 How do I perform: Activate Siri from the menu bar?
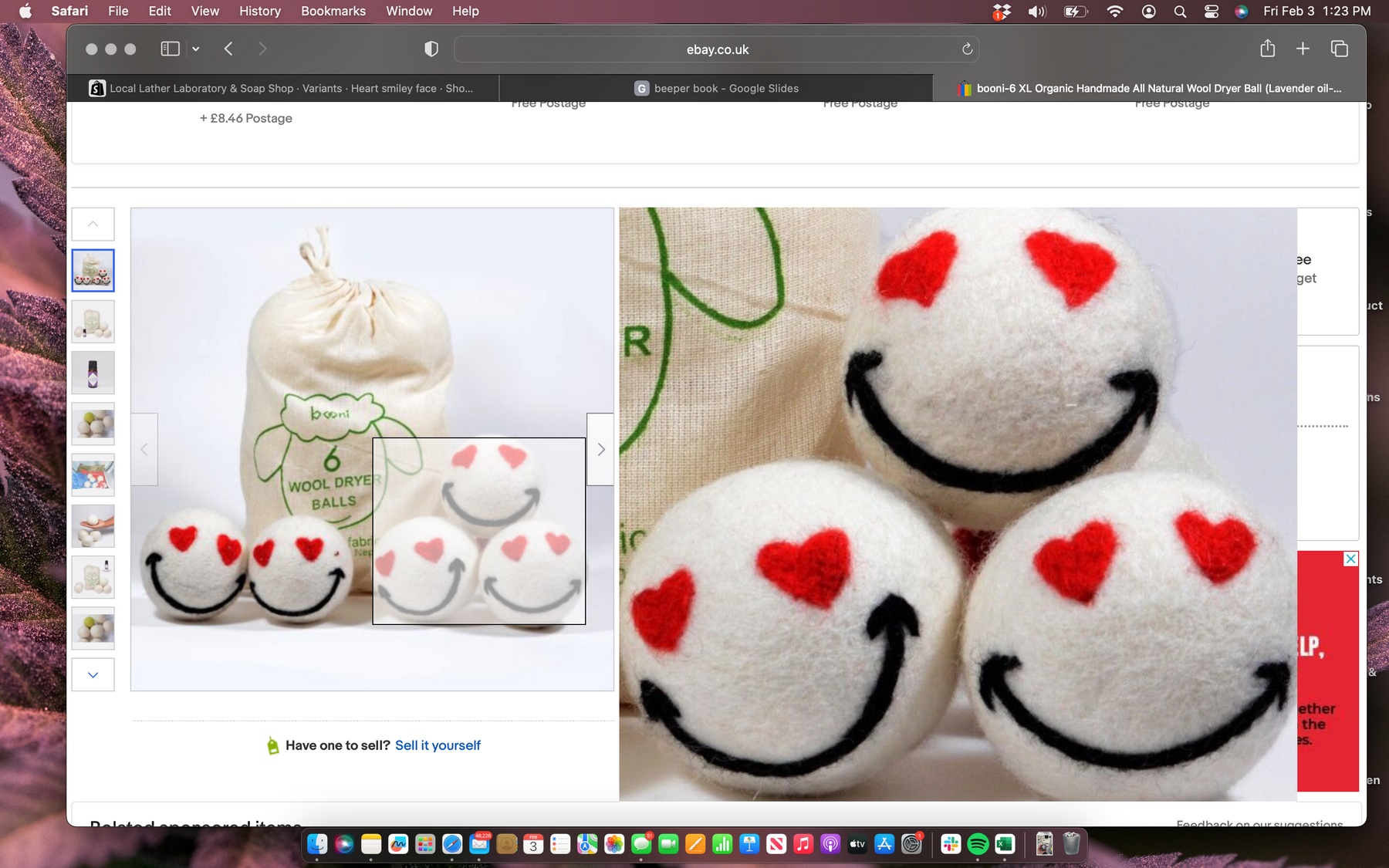click(1241, 11)
